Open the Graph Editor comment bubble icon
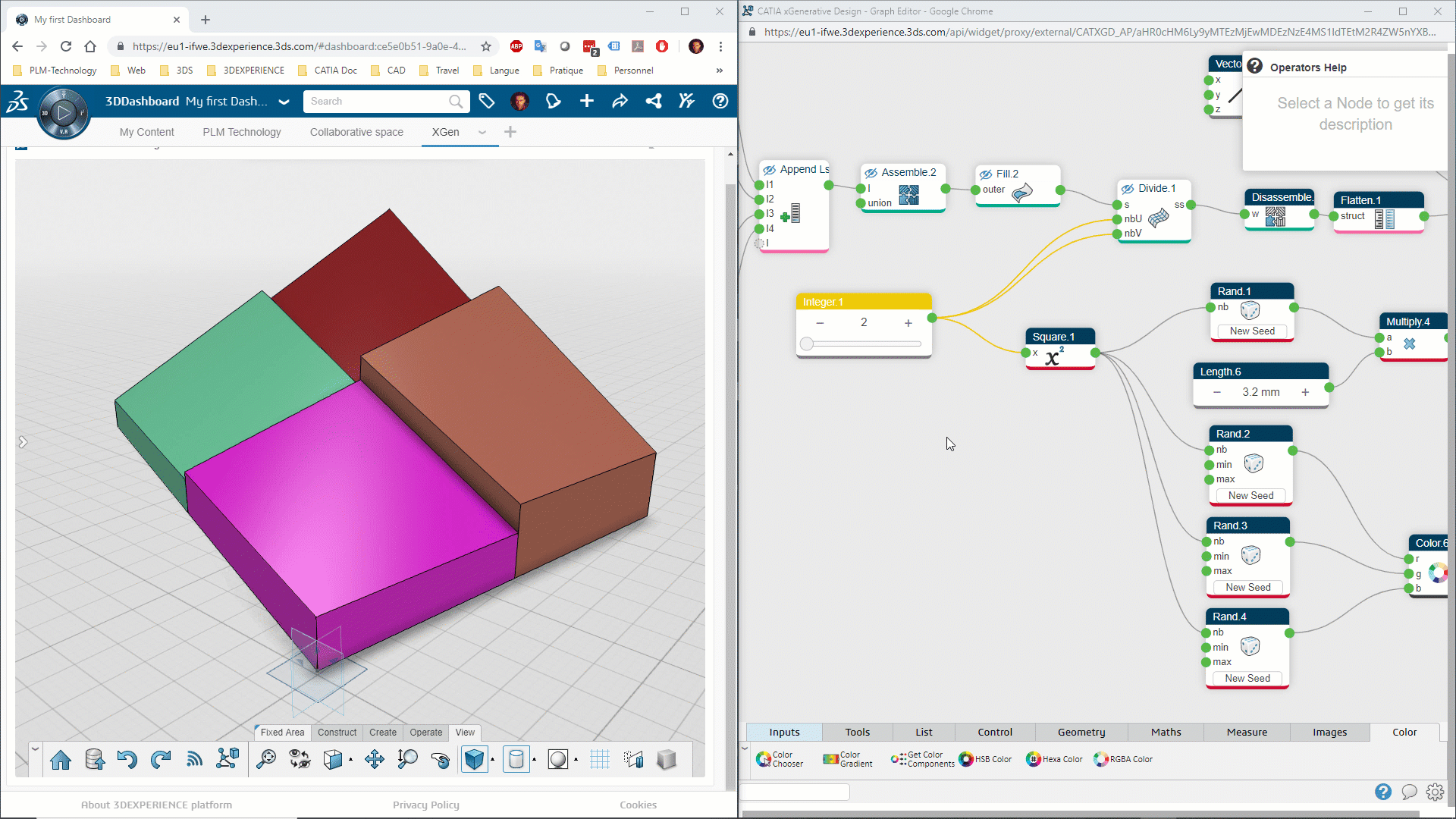This screenshot has width=1456, height=819. coord(1409,792)
